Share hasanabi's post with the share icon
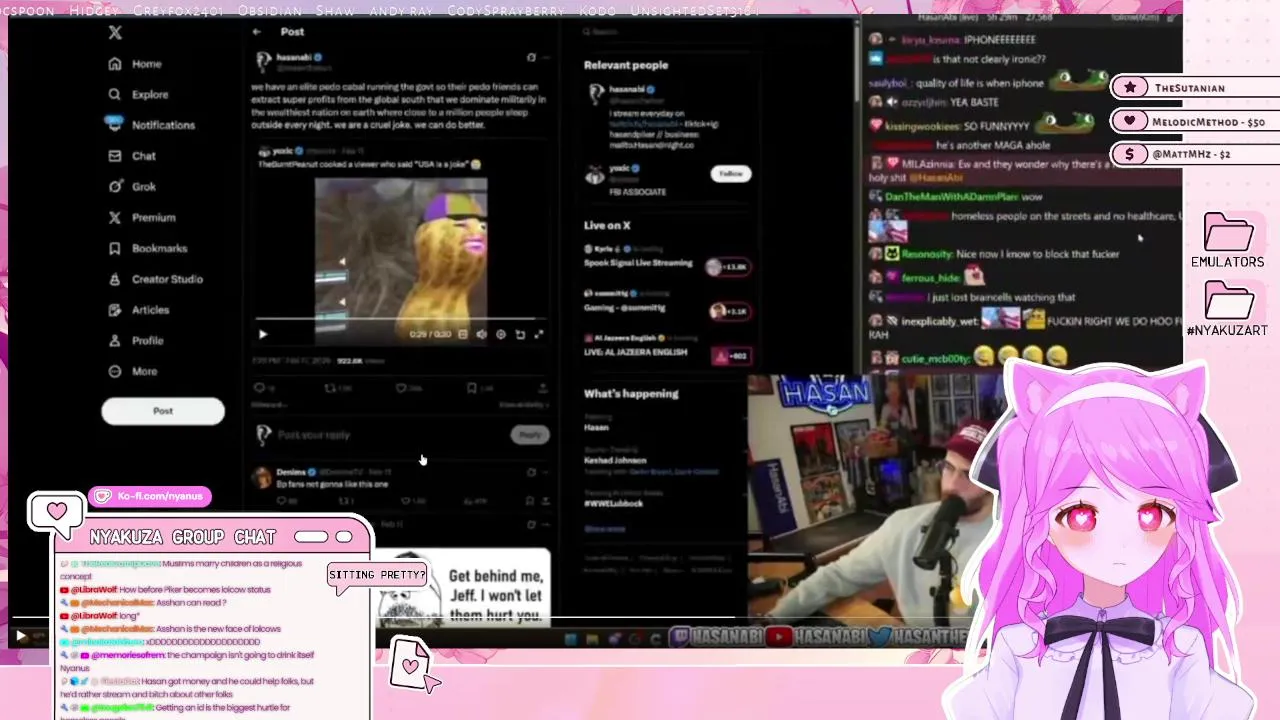Screen dimensions: 1280x720 (x=542, y=388)
